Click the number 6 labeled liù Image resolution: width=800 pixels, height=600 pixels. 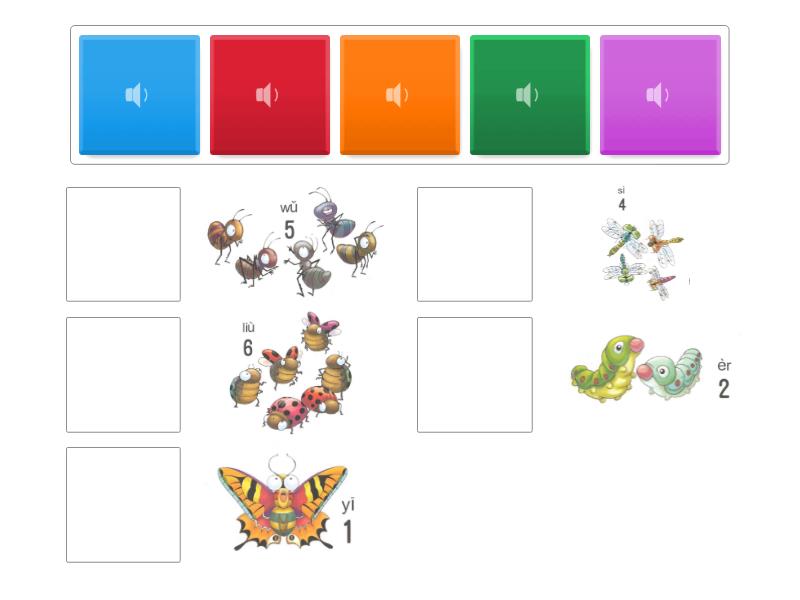(248, 347)
